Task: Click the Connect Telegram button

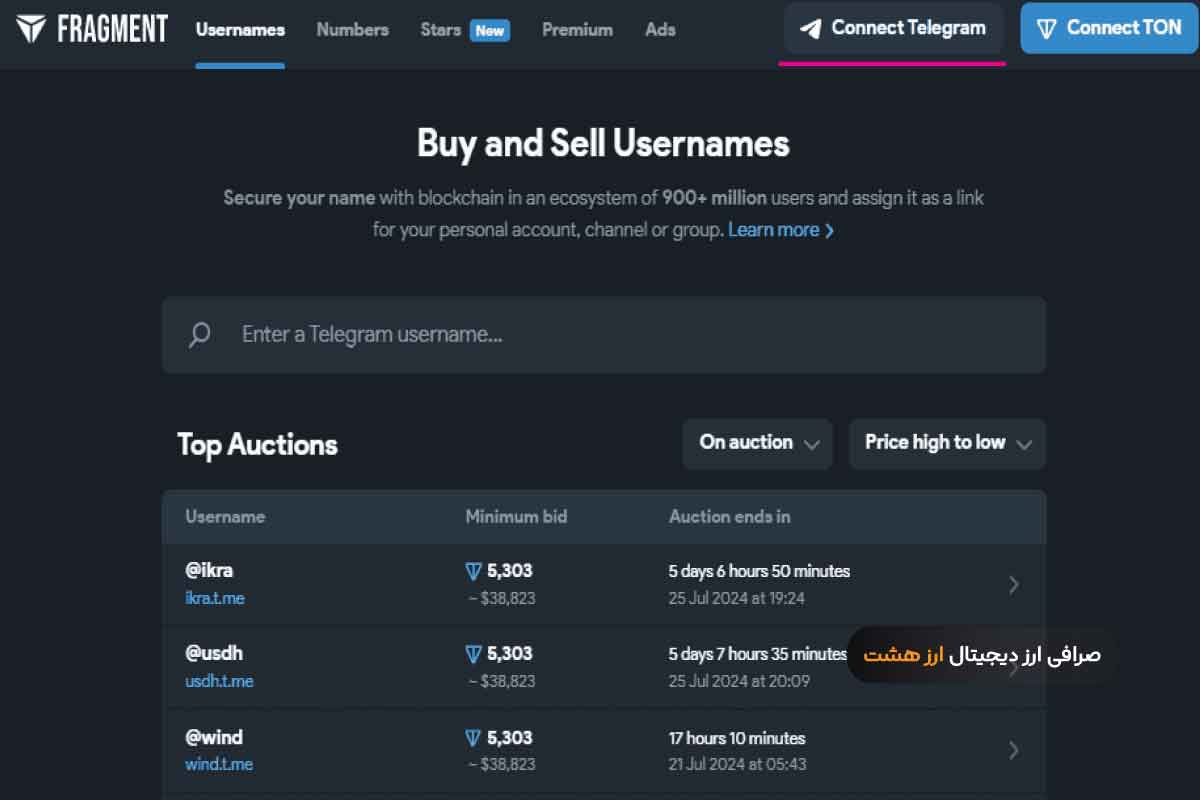Action: (x=893, y=28)
